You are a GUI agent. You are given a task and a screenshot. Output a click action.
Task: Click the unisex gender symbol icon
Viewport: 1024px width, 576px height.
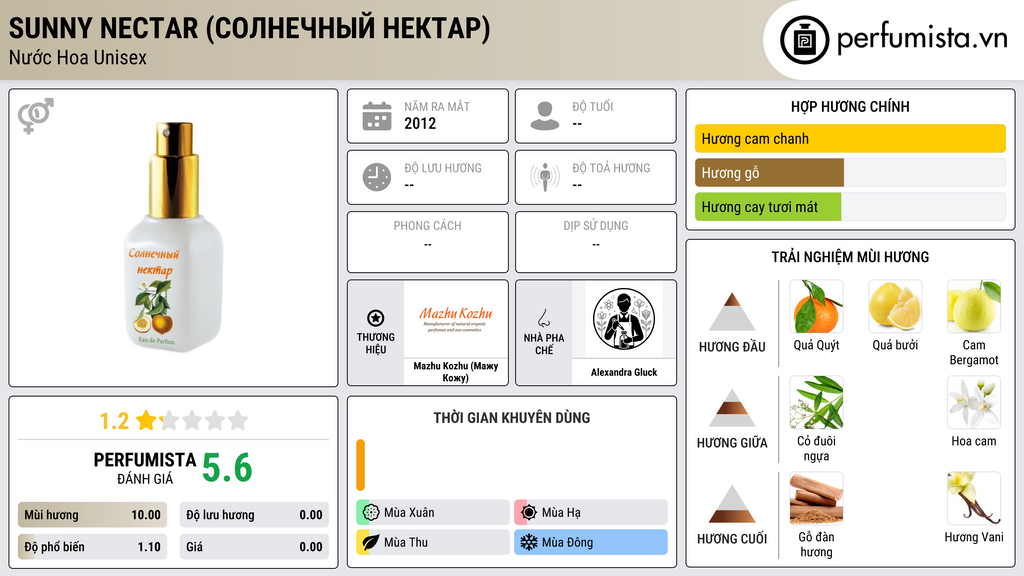[36, 116]
